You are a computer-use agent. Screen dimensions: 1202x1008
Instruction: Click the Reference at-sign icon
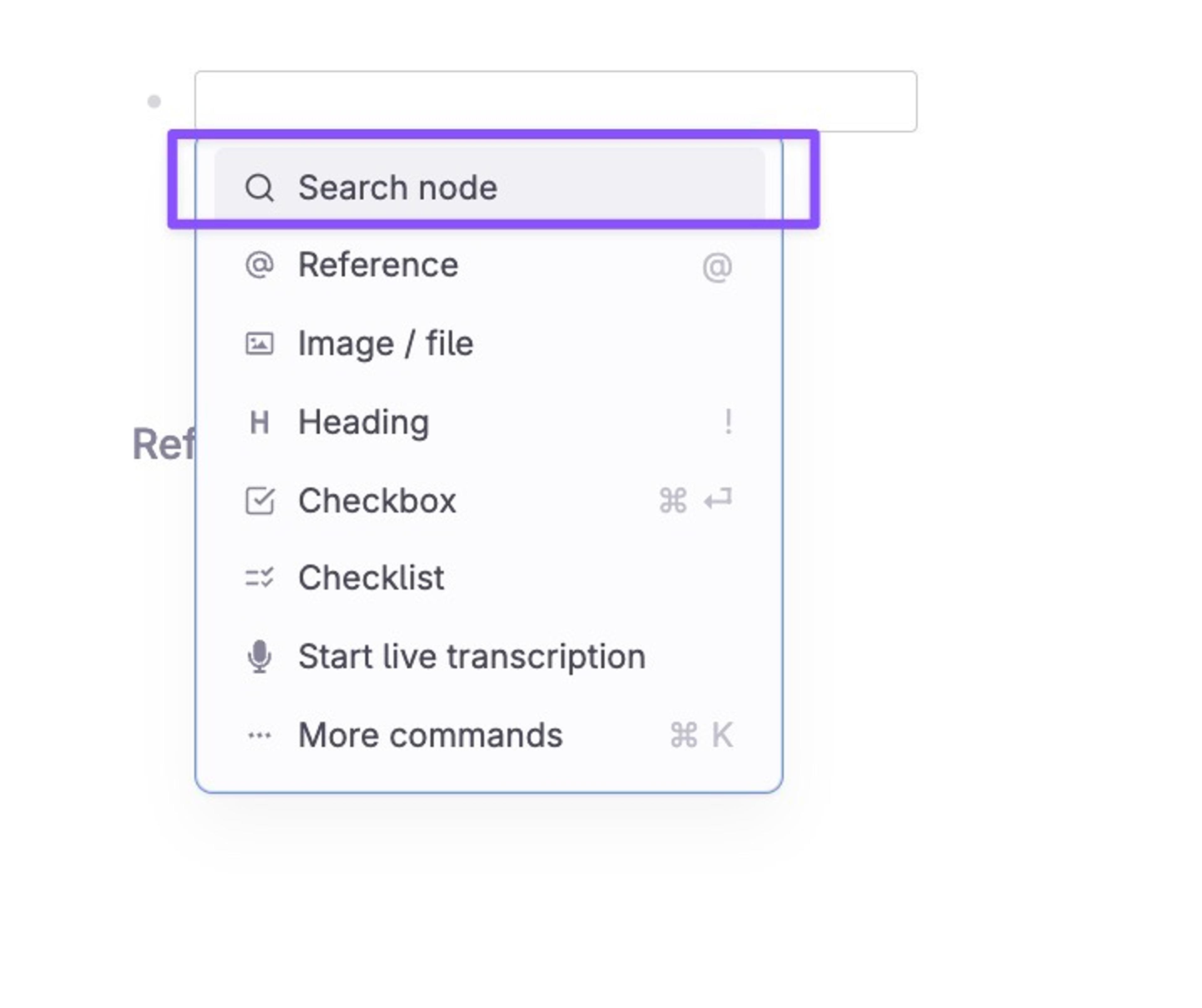pos(259,265)
